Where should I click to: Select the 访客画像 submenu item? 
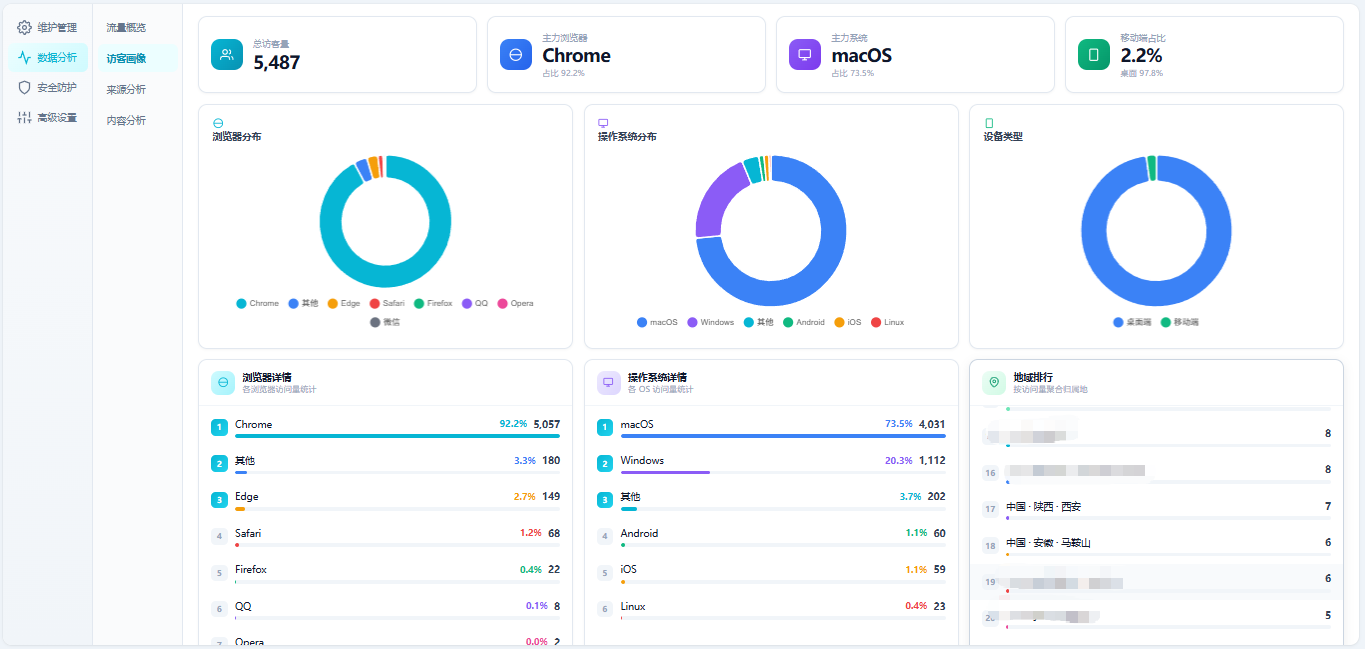[126, 58]
